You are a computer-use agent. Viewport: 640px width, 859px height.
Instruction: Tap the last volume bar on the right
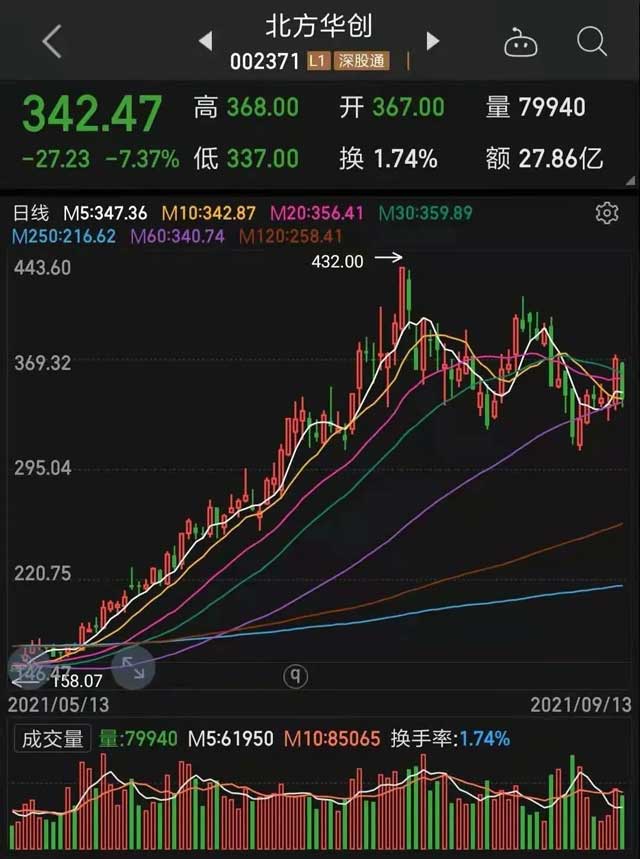(x=622, y=822)
